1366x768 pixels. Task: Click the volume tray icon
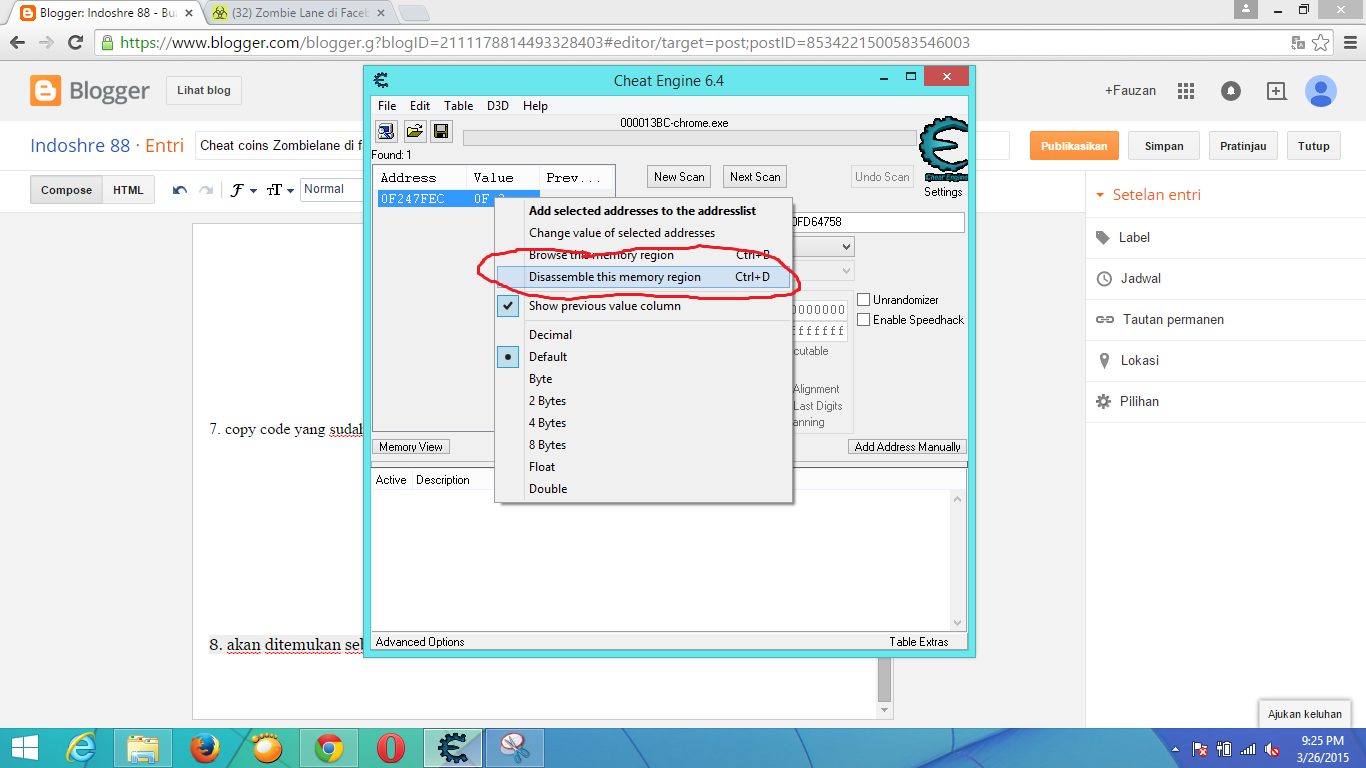[x=1272, y=749]
